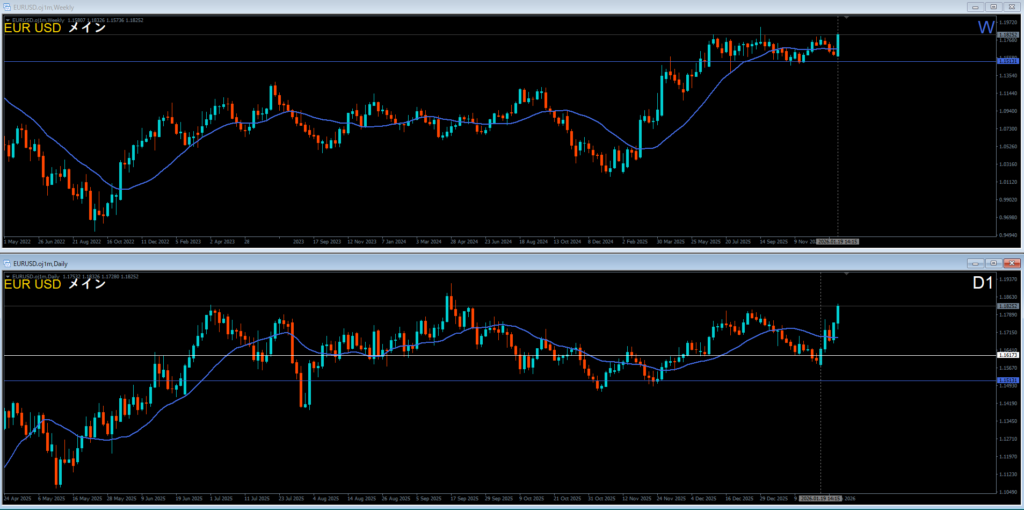Click the 31 Oct 2025 date on Daily axis
This screenshot has width=1024, height=510.
[600, 498]
